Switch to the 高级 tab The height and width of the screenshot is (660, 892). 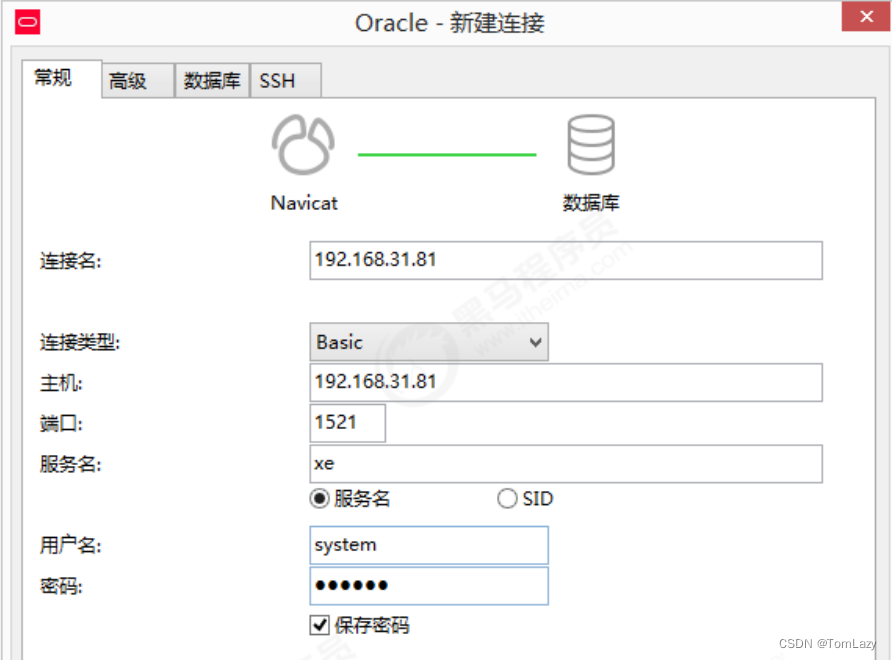[136, 80]
